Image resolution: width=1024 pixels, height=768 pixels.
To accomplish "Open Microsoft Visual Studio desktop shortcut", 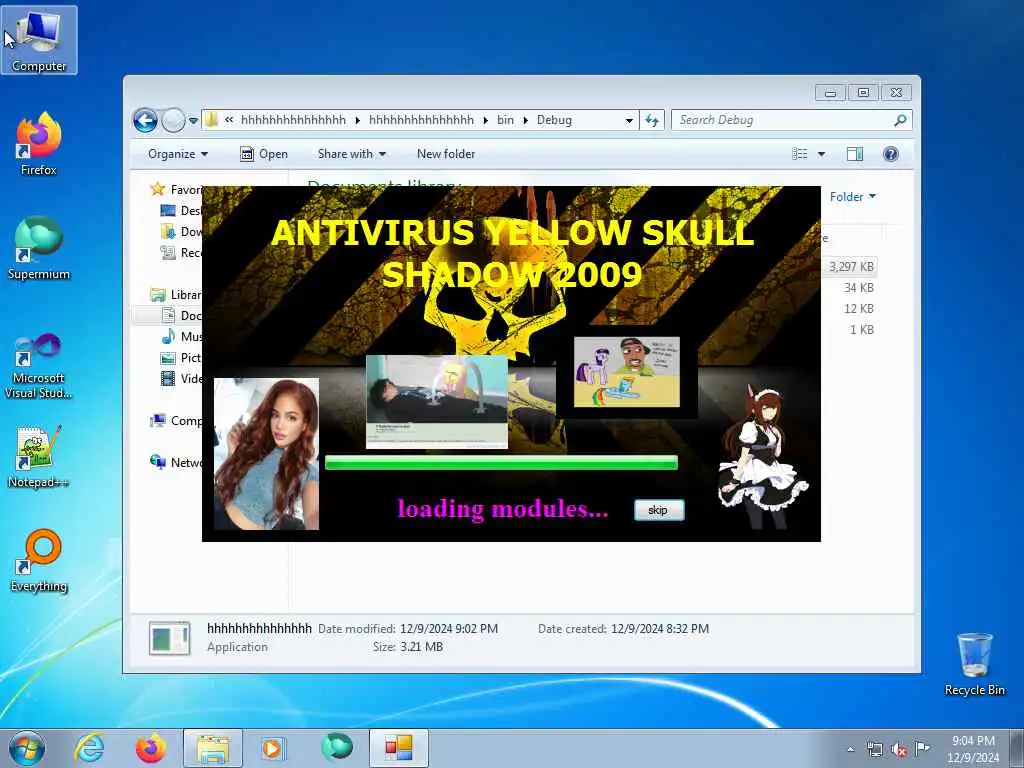I will coord(39,366).
